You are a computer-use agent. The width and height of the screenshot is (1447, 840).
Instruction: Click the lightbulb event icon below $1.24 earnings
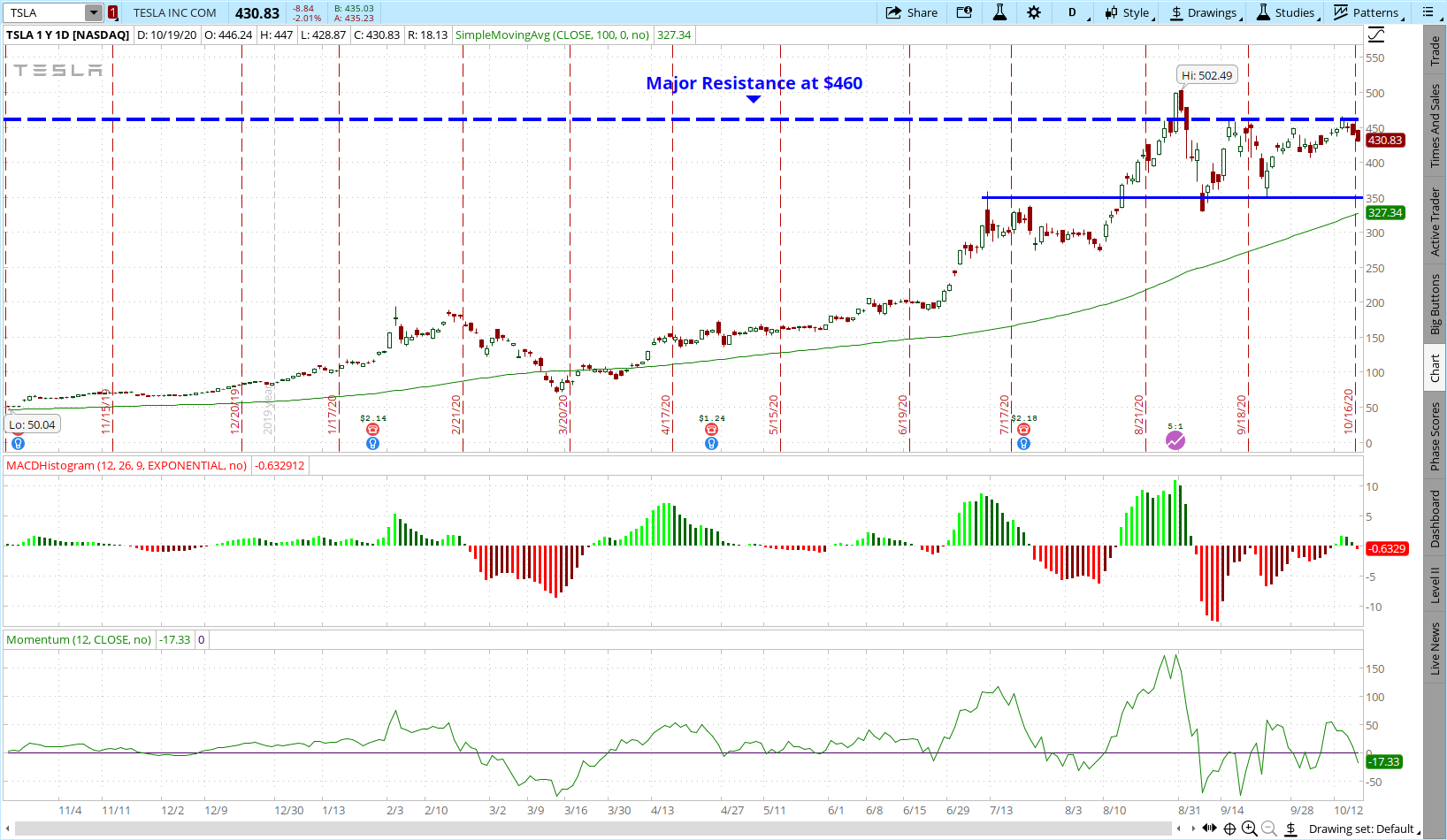(711, 443)
